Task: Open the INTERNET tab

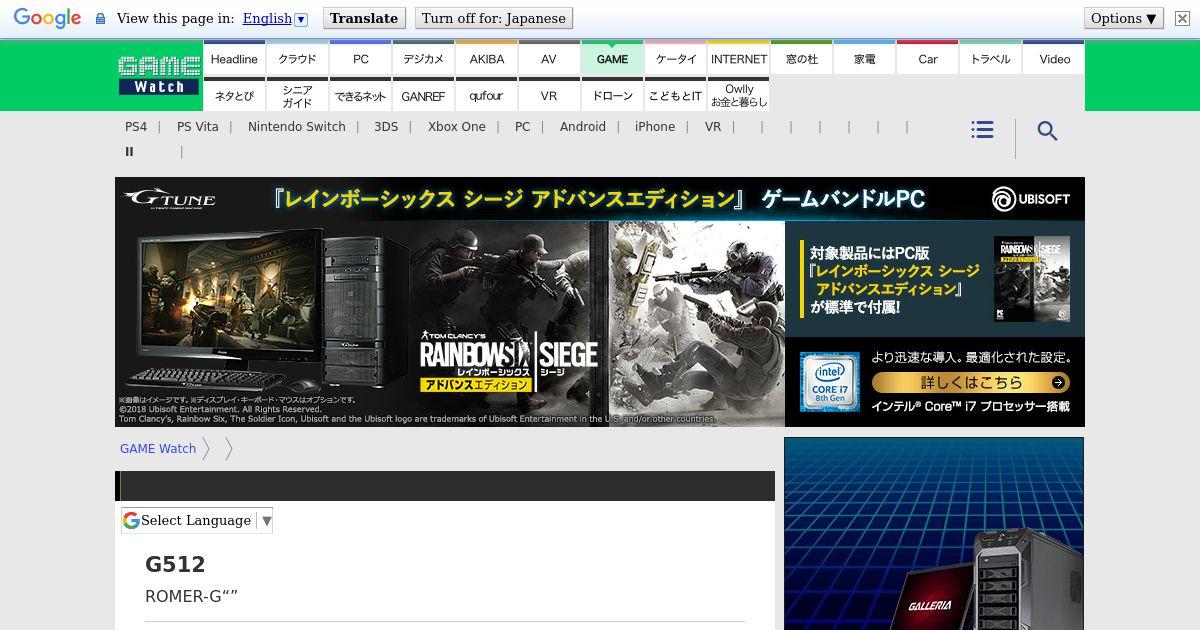Action: [x=739, y=59]
